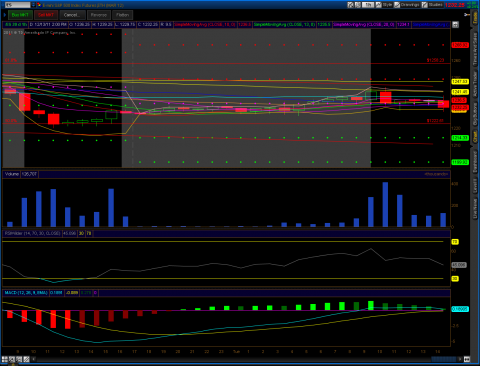This screenshot has width=480, height=366.
Task: Click the MACD (12, 26, 9, EMA) label
Action: (x=26, y=293)
